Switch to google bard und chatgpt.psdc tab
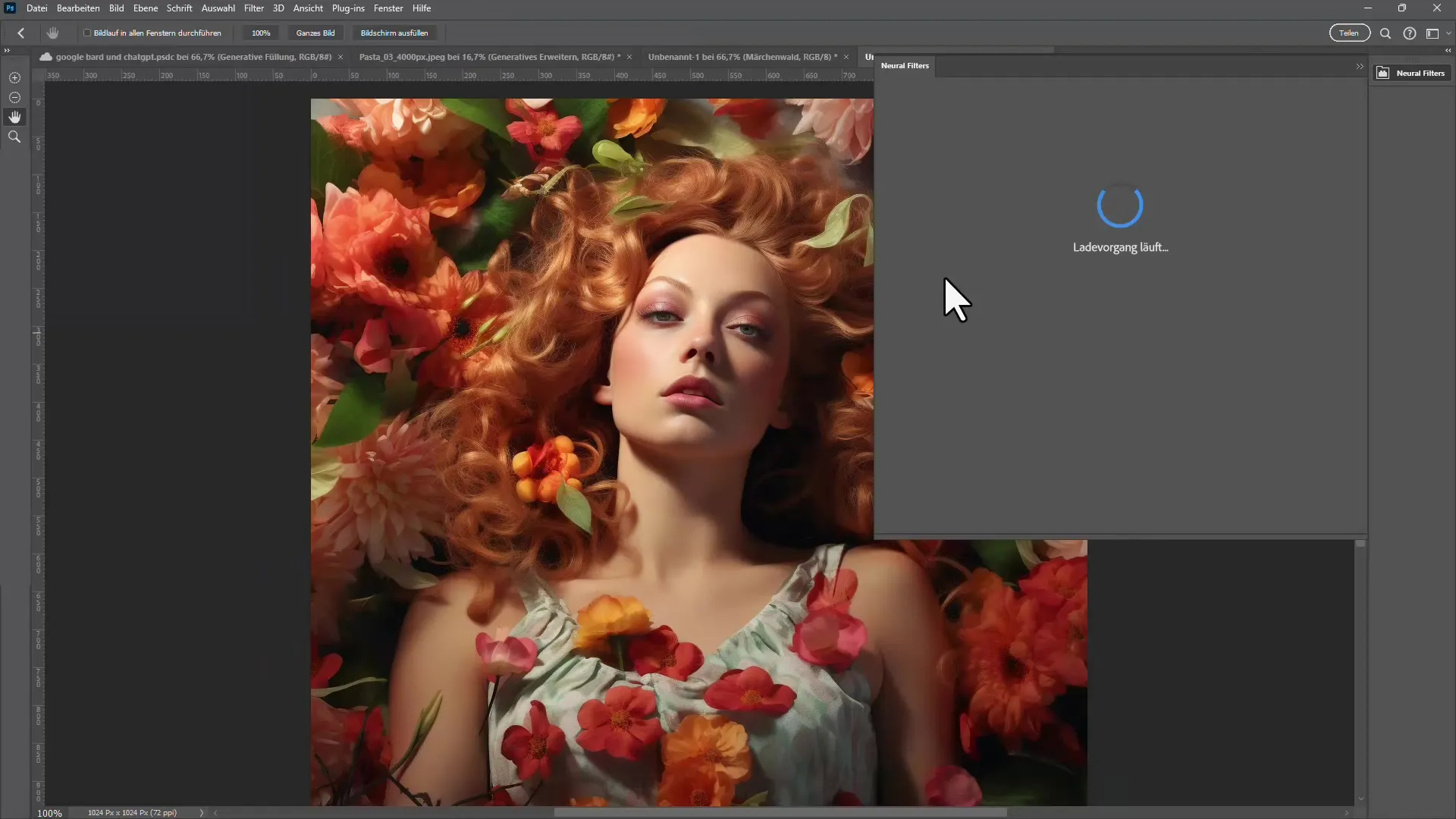Image resolution: width=1456 pixels, height=819 pixels. (x=193, y=57)
